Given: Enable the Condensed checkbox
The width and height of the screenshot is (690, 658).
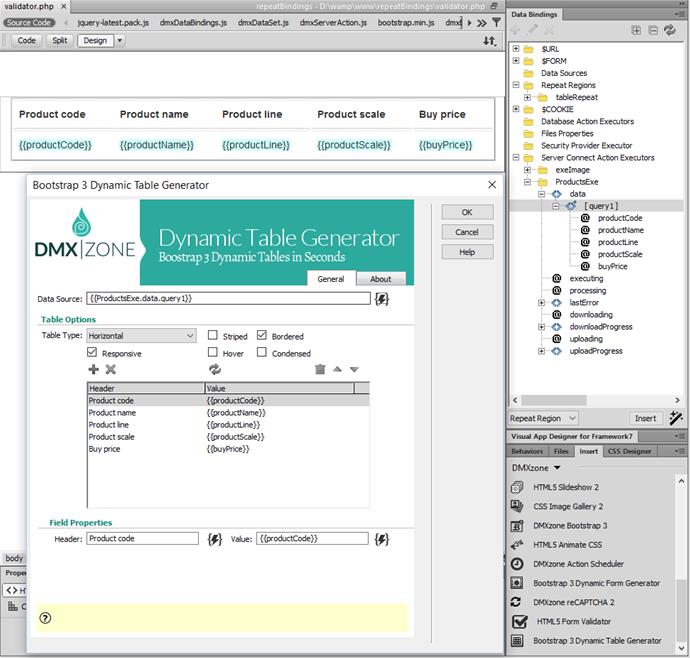Looking at the screenshot, I should [262, 353].
